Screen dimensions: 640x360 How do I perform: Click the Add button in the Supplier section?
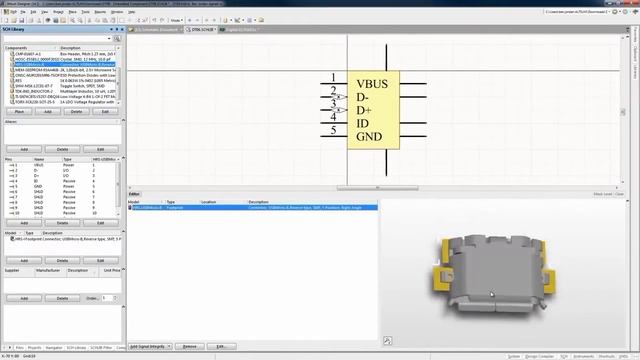click(24, 298)
